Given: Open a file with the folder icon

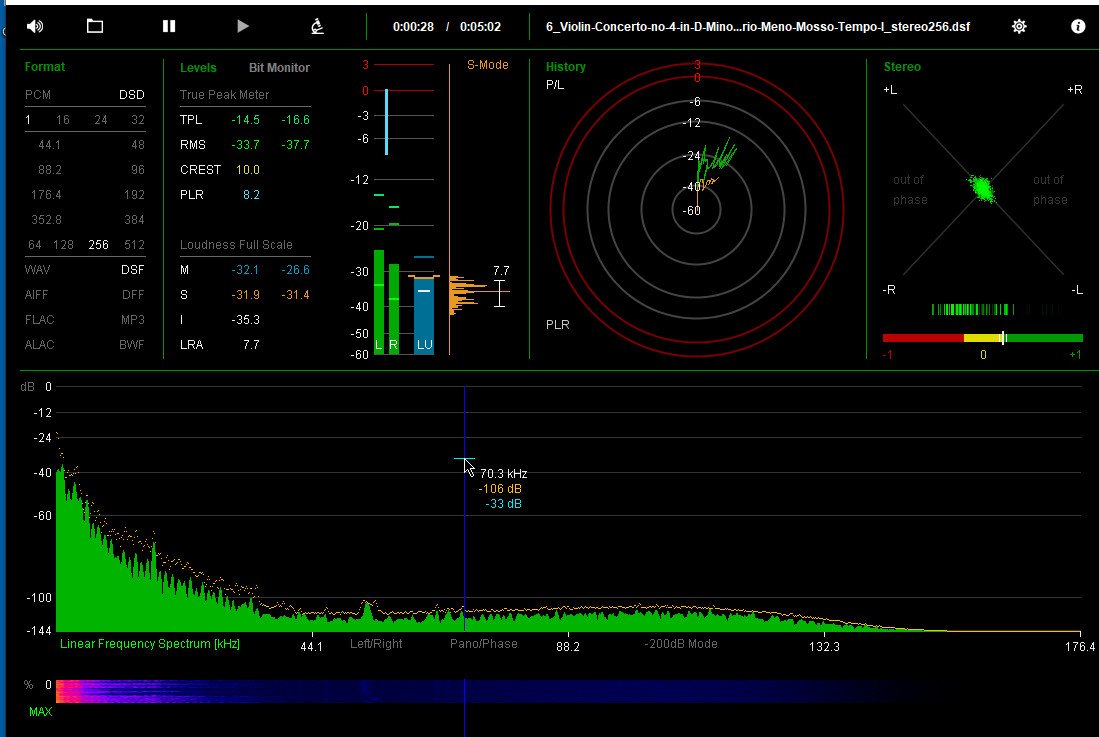Looking at the screenshot, I should [95, 27].
